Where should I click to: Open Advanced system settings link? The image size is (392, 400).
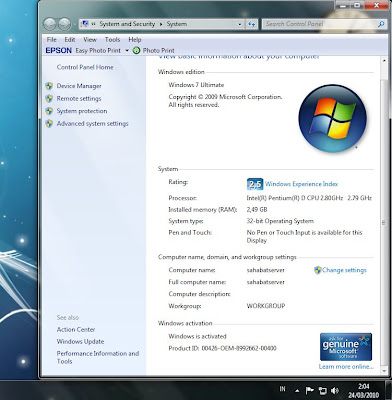click(92, 124)
